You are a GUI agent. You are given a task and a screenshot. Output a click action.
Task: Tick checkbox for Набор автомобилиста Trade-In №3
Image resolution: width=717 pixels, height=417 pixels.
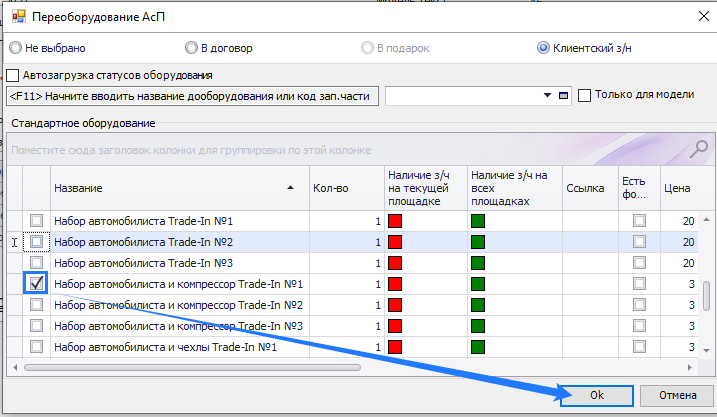point(36,263)
